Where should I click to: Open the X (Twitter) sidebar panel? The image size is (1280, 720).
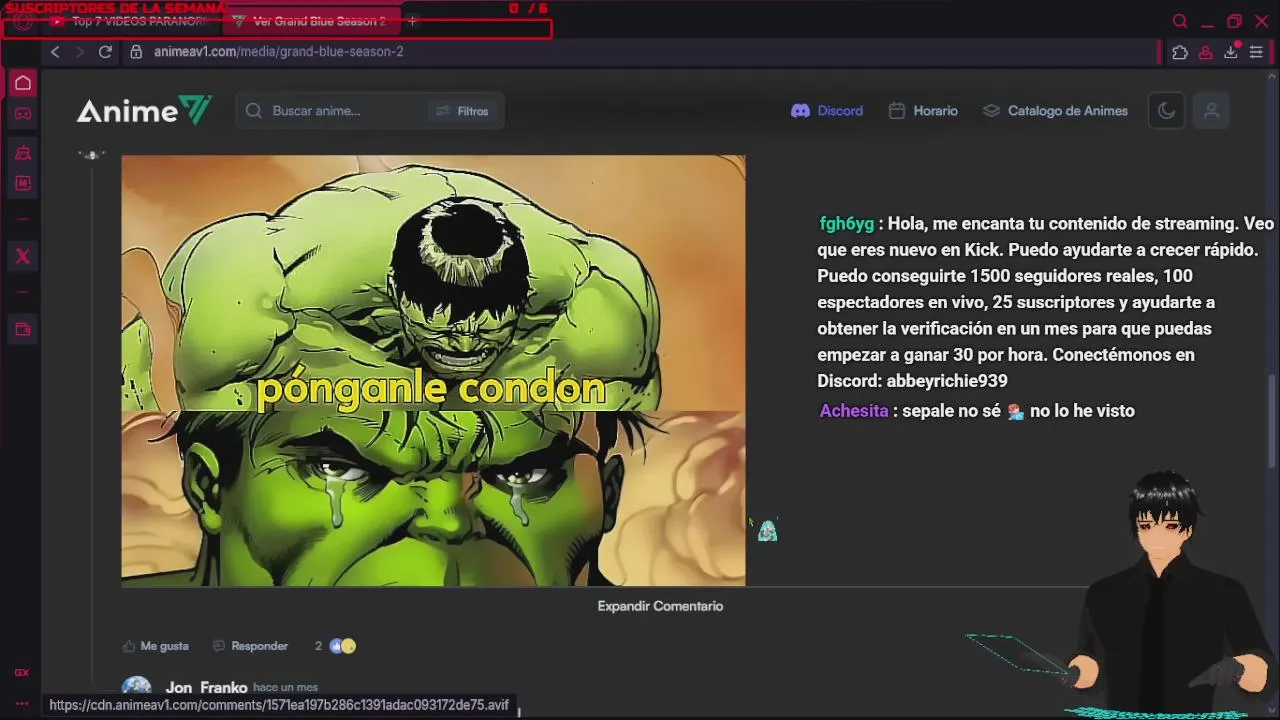[23, 256]
